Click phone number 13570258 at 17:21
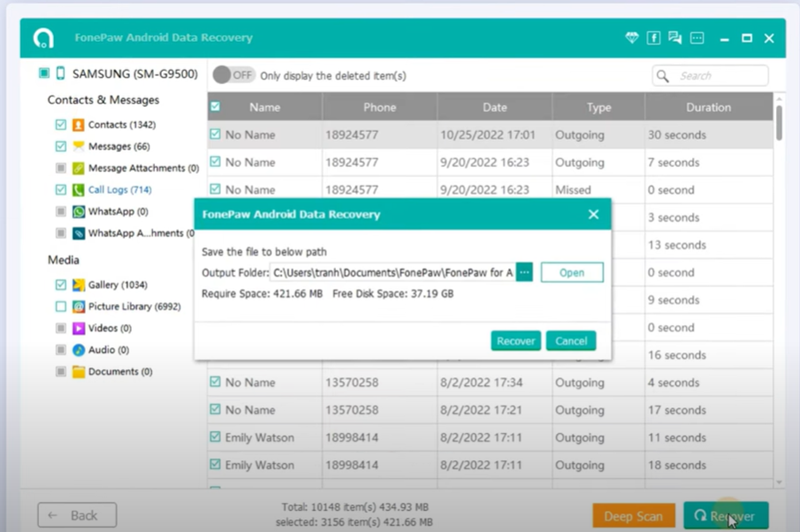The image size is (800, 532). 352,410
